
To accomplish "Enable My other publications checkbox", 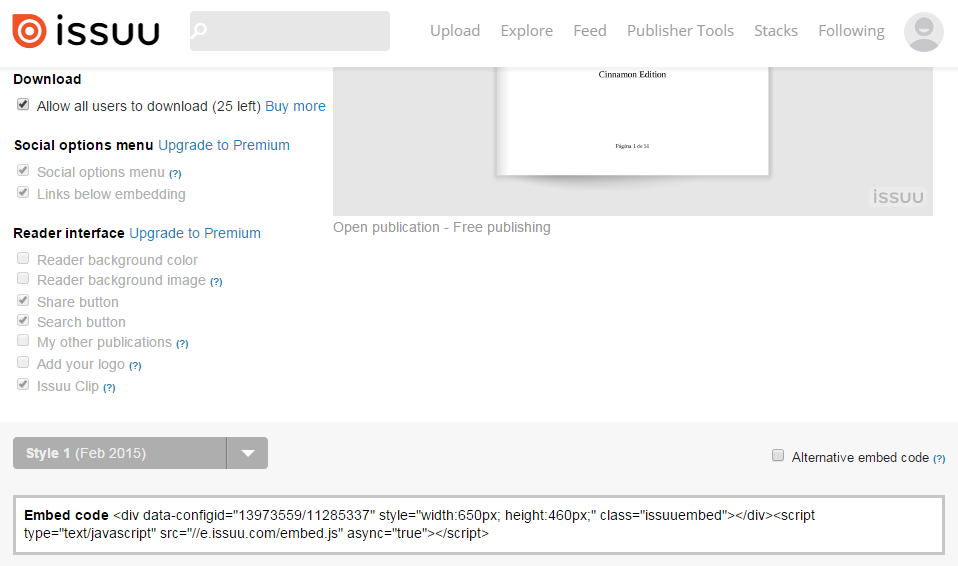I will point(23,340).
